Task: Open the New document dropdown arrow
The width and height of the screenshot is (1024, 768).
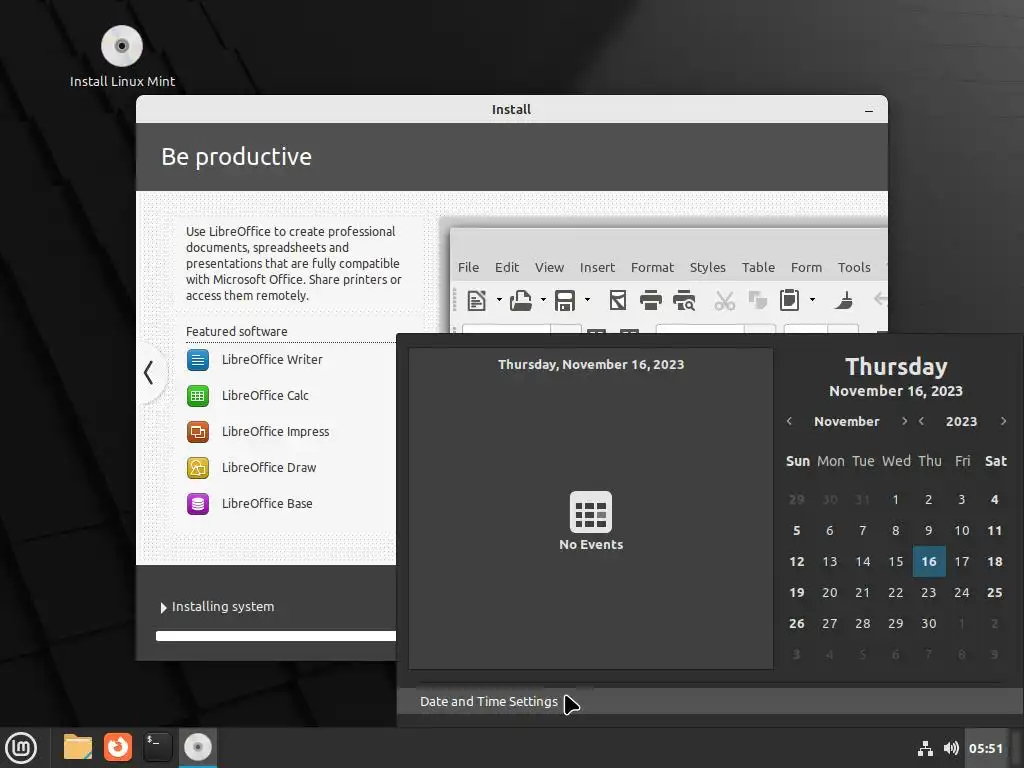Action: (x=499, y=300)
